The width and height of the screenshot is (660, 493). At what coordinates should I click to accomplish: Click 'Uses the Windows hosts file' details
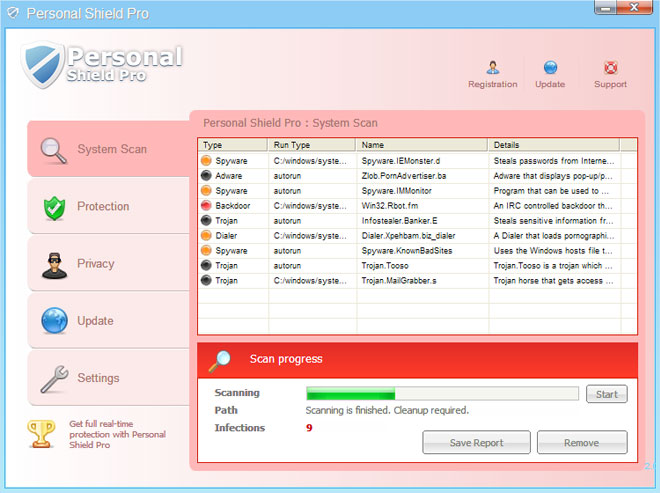[553, 250]
